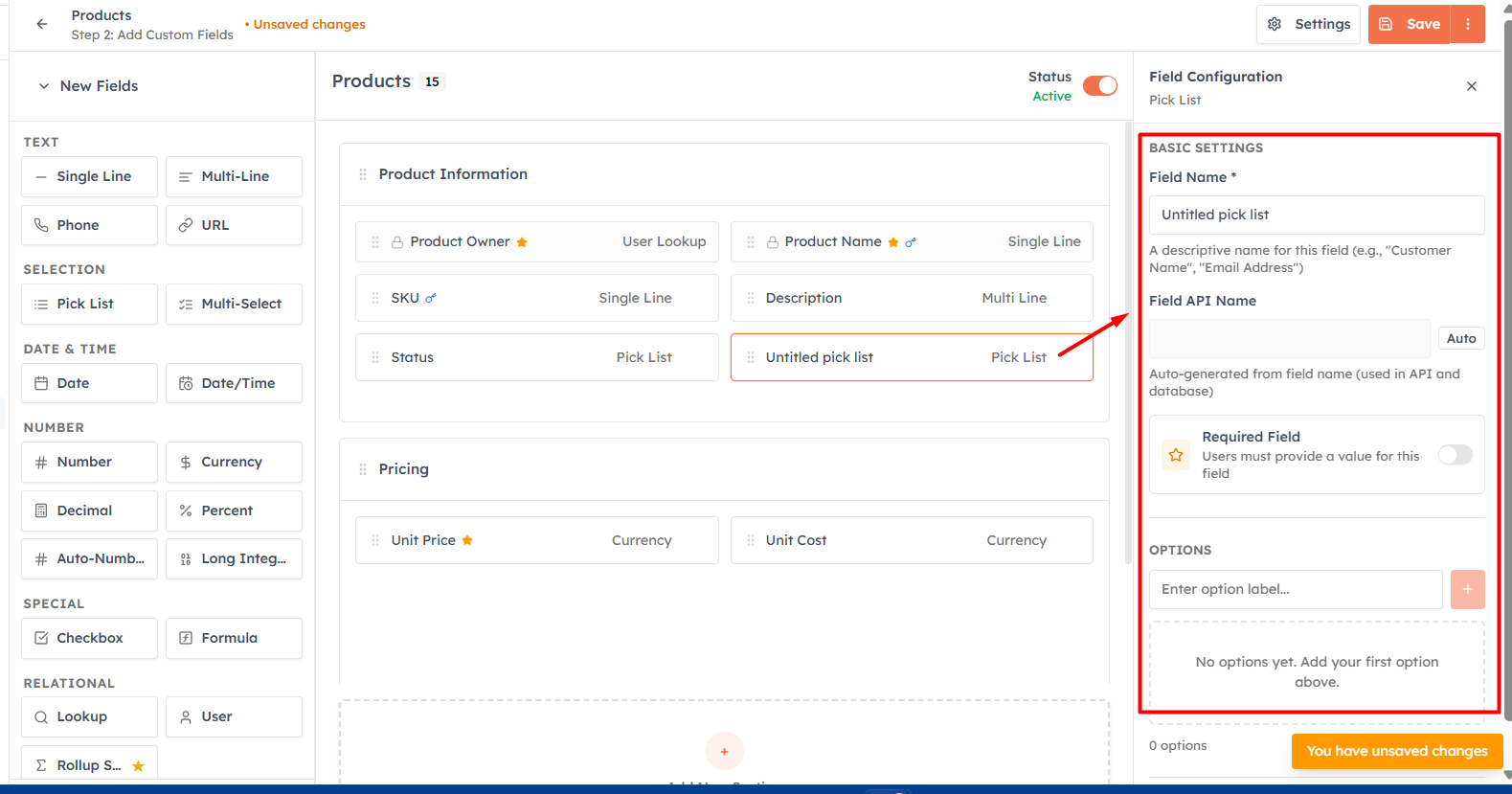This screenshot has height=794, width=1512.
Task: Select the SKU field row
Action: pyautogui.click(x=536, y=298)
